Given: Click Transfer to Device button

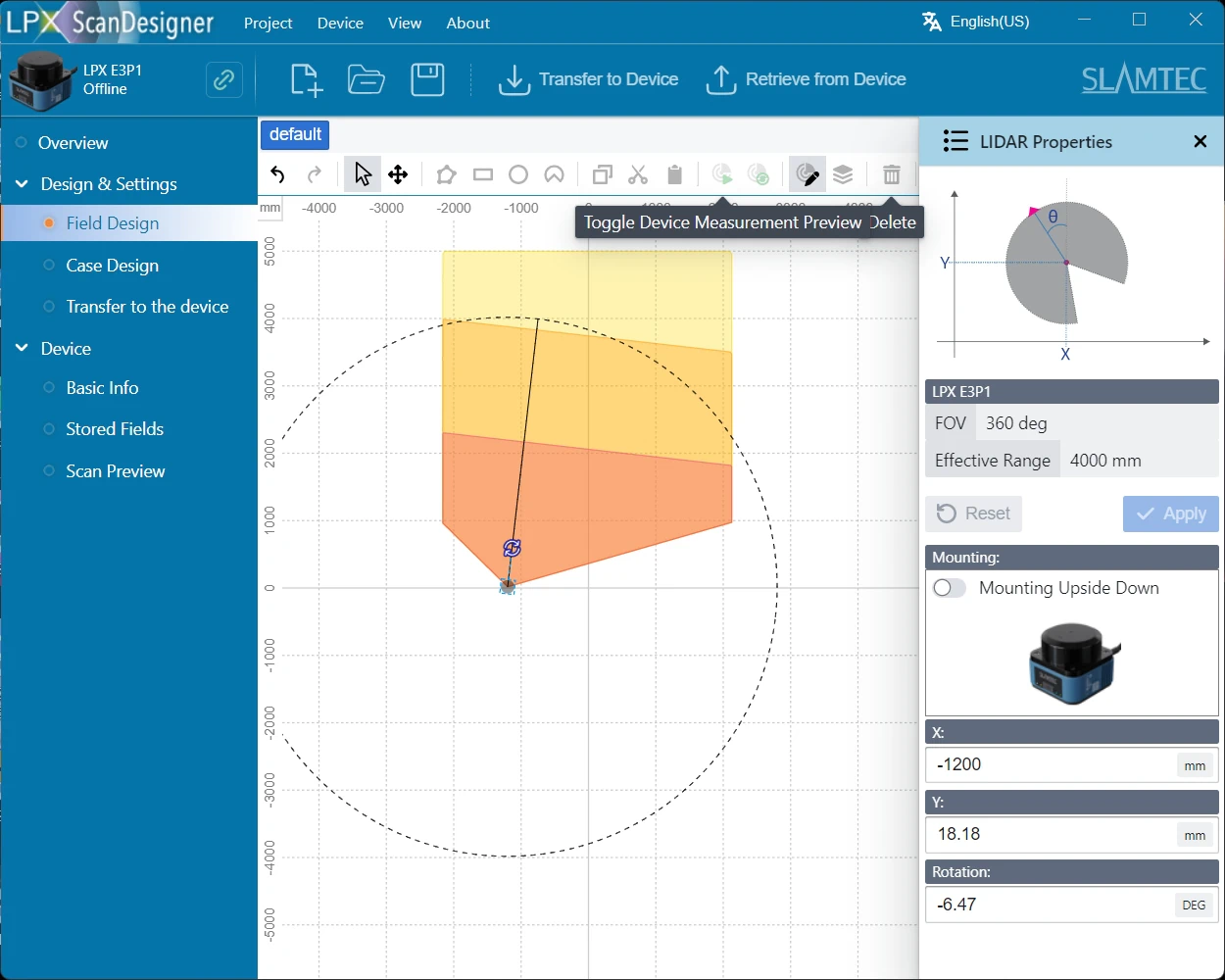Looking at the screenshot, I should [589, 80].
